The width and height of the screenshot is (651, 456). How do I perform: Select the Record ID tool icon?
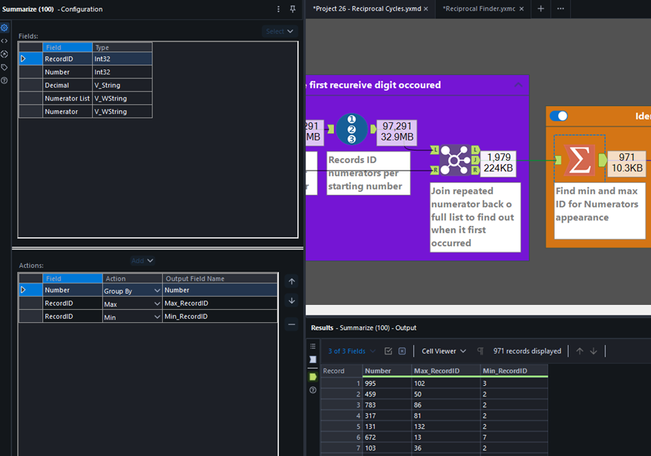tap(352, 130)
